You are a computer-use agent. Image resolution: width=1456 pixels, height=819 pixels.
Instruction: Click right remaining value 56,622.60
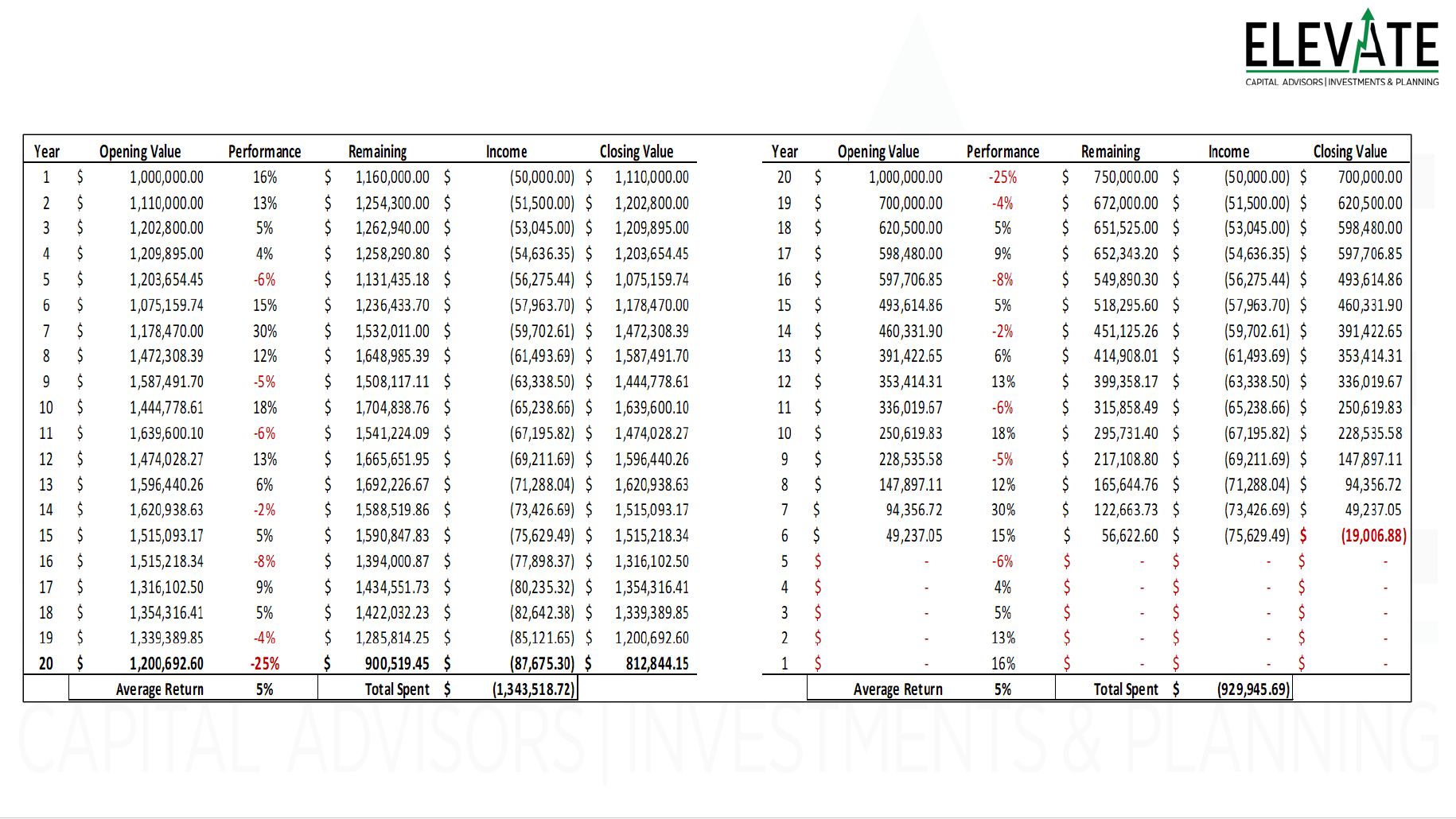coord(1130,536)
